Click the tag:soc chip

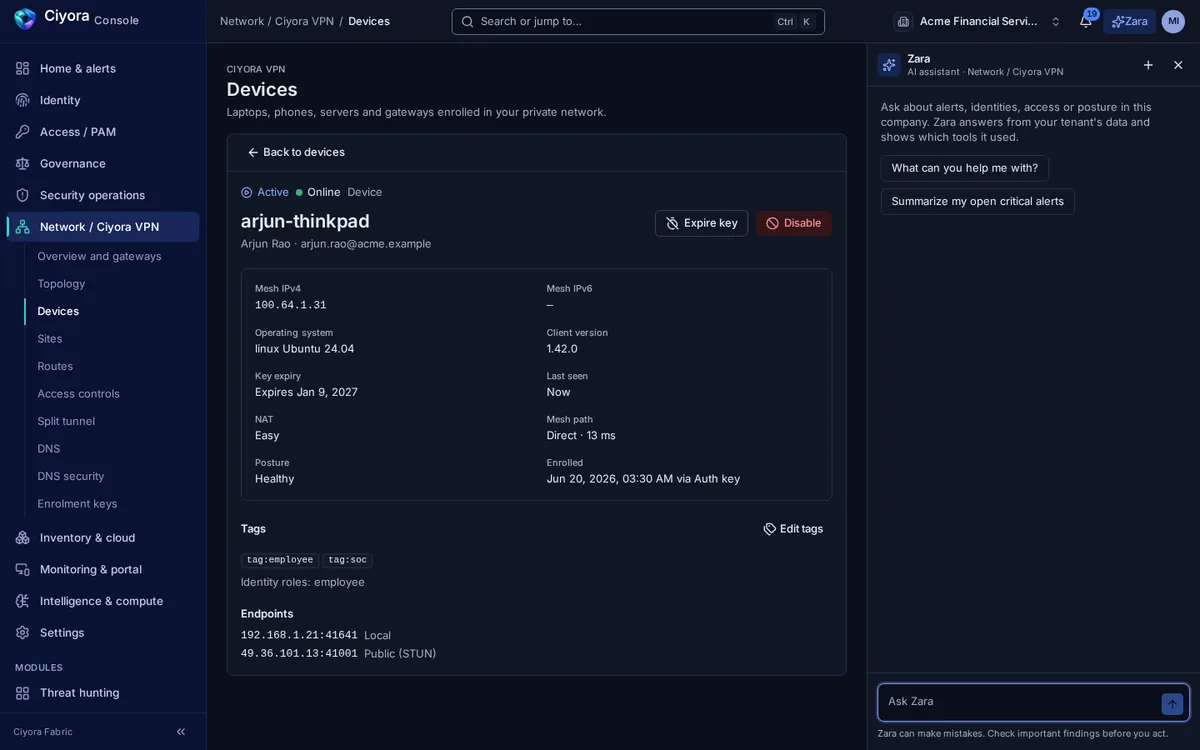tap(347, 560)
